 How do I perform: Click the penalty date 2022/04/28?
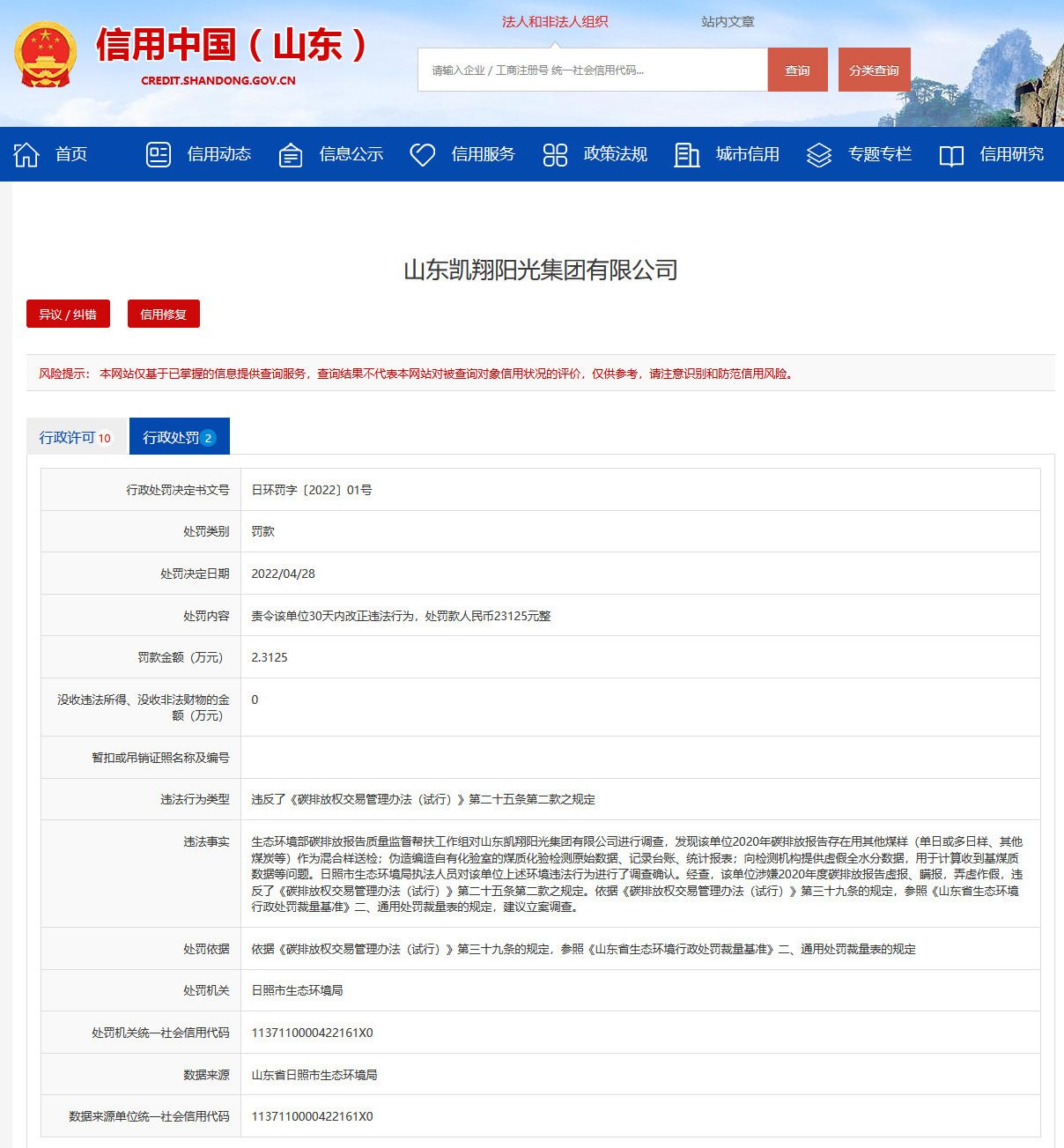click(x=283, y=574)
